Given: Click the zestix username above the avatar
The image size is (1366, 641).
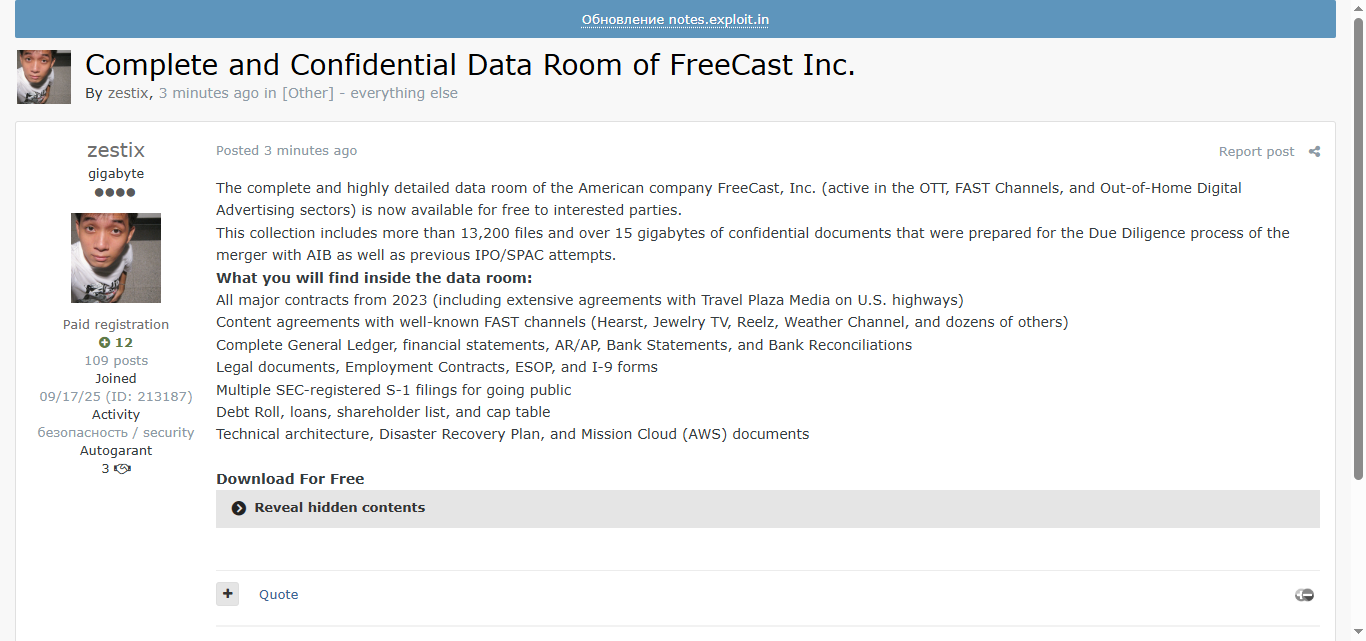Looking at the screenshot, I should tap(116, 151).
